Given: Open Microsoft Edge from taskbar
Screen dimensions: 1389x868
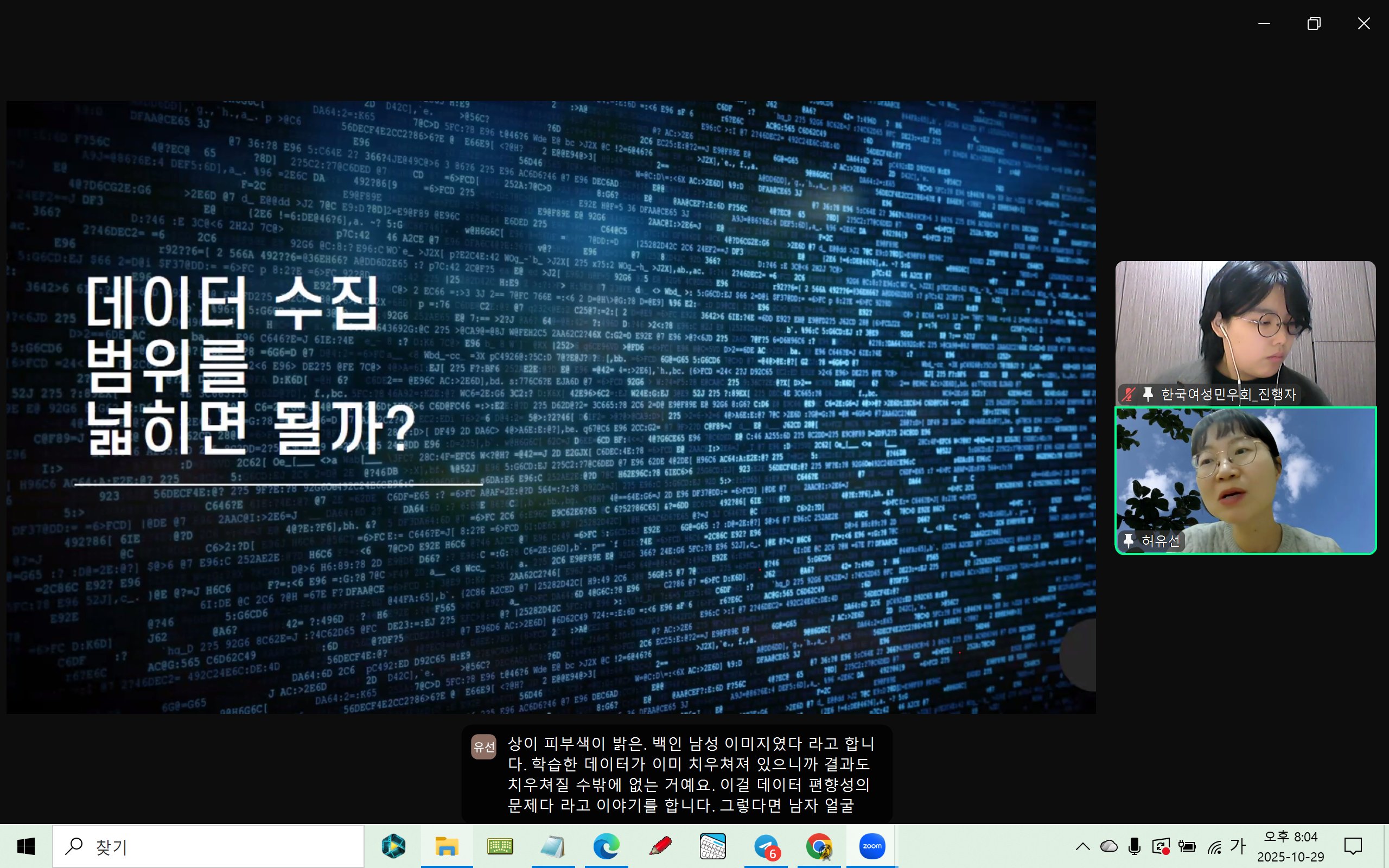Looking at the screenshot, I should [x=606, y=846].
